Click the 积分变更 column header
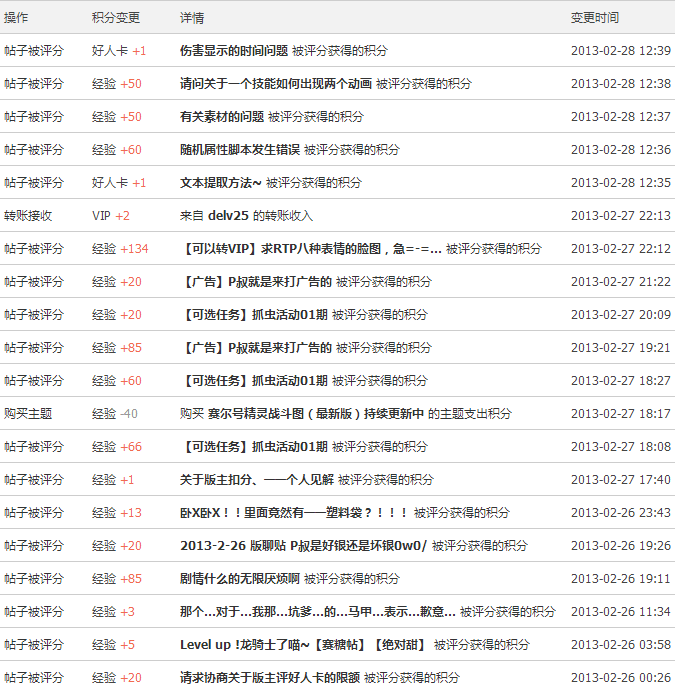 point(116,18)
